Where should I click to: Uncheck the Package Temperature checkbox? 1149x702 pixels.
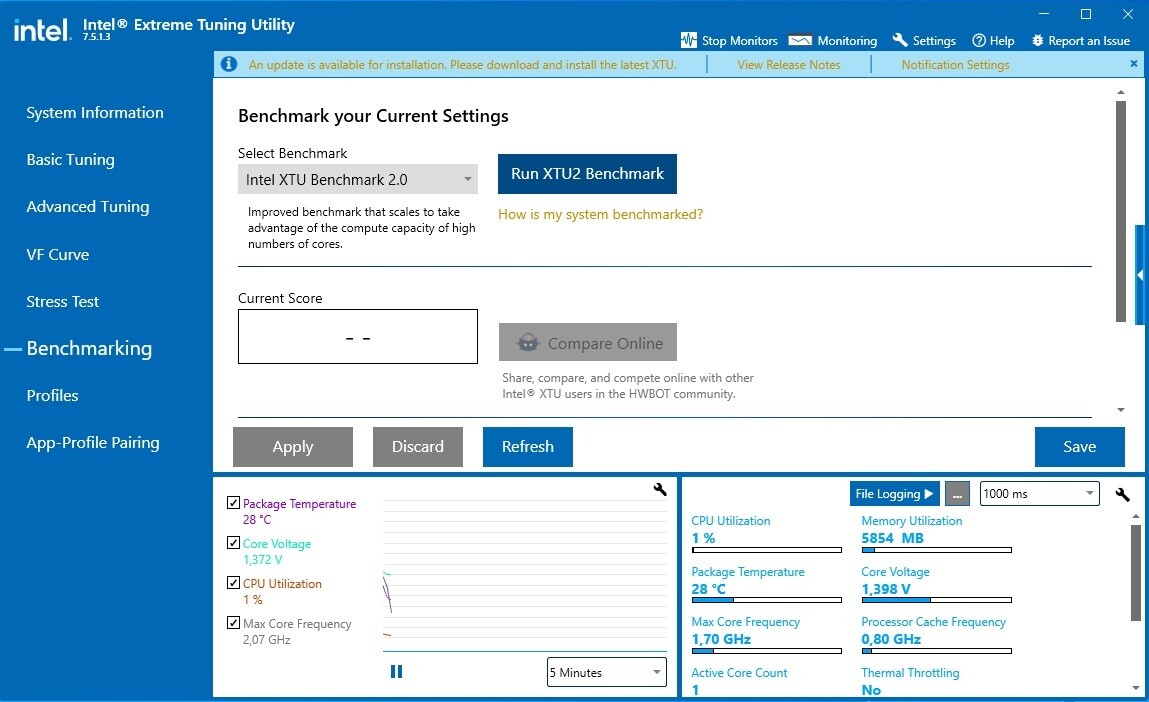[233, 504]
